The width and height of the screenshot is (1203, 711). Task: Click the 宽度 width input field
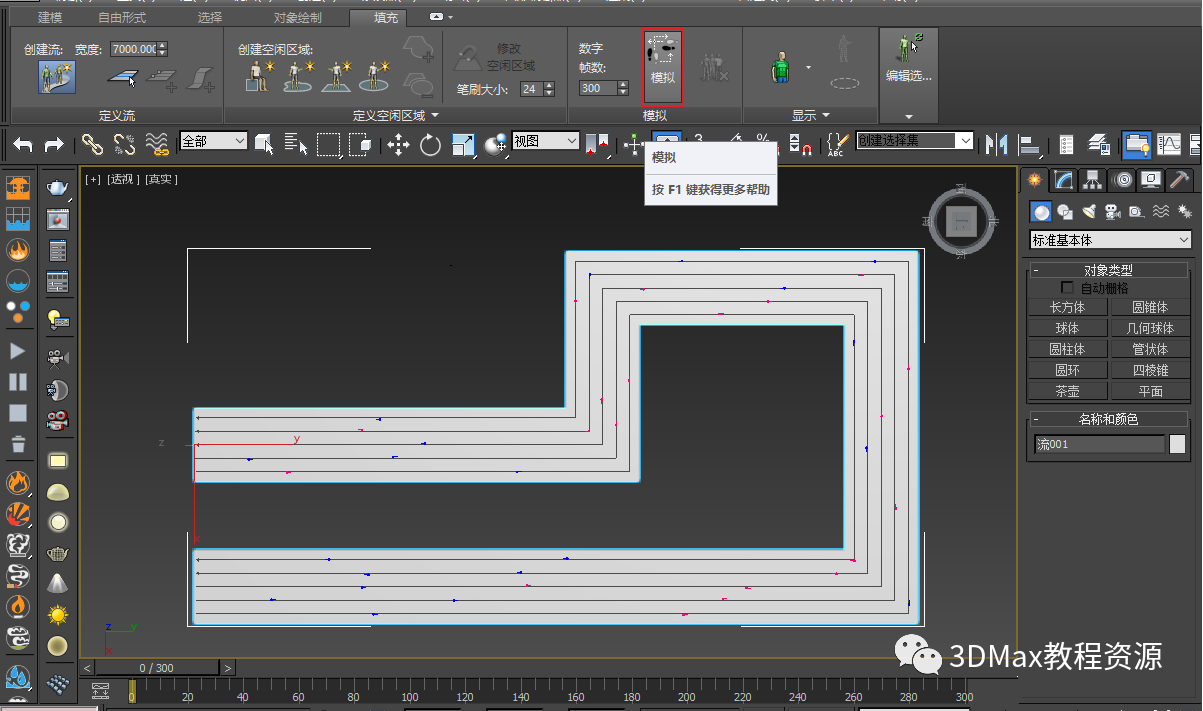pos(133,49)
